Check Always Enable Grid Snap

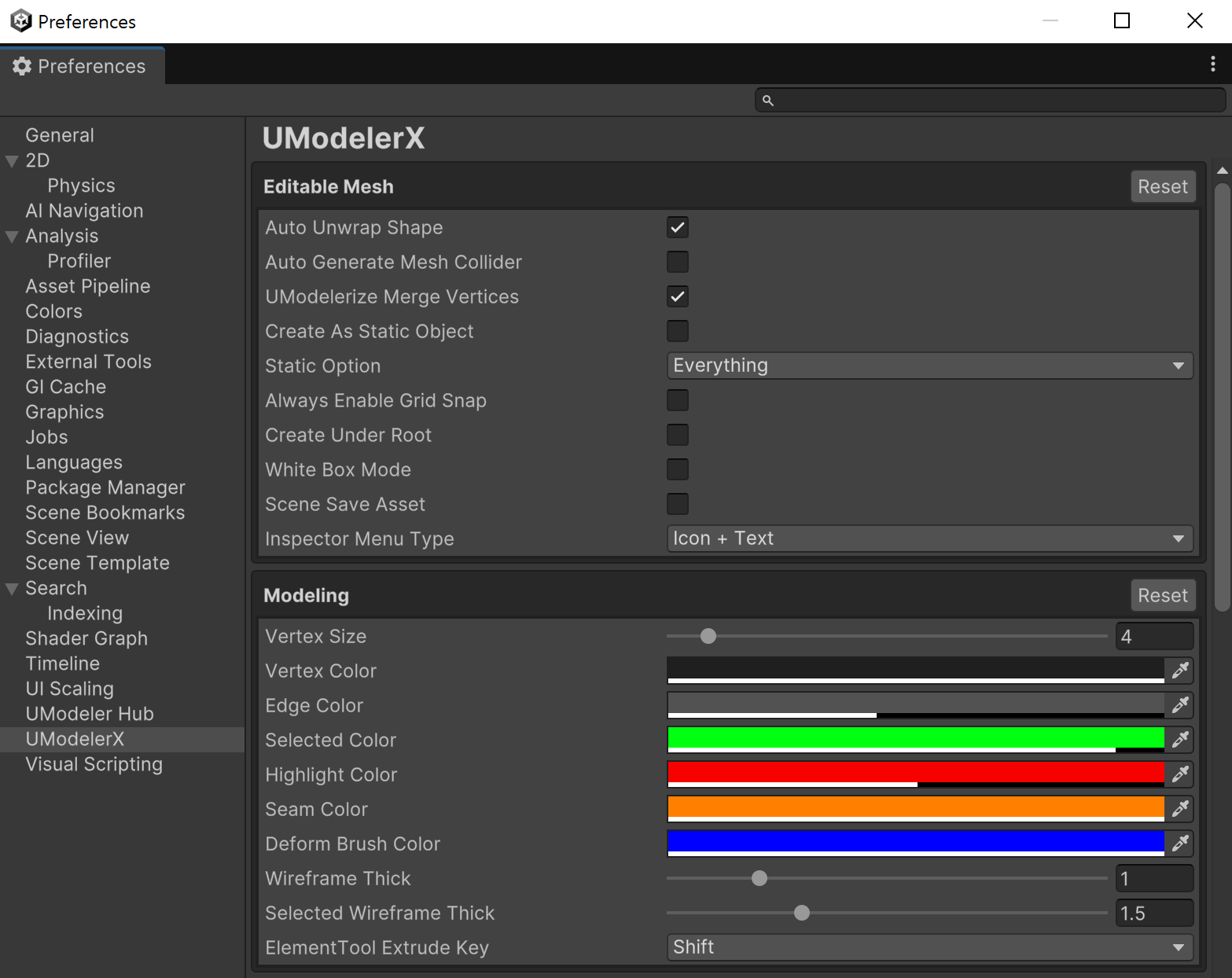click(678, 400)
